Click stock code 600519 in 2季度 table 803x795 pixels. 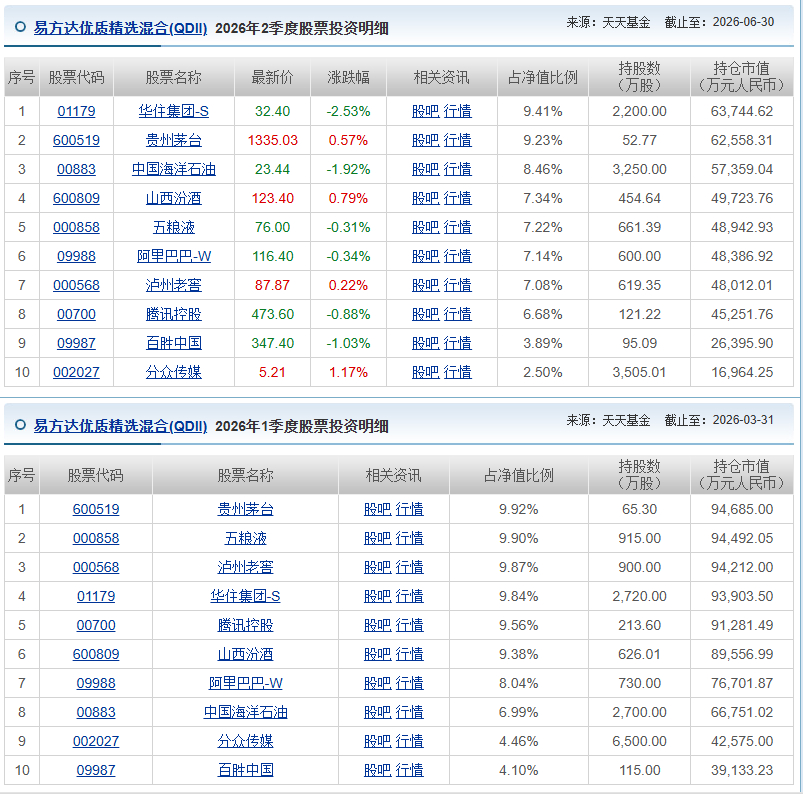pyautogui.click(x=76, y=140)
